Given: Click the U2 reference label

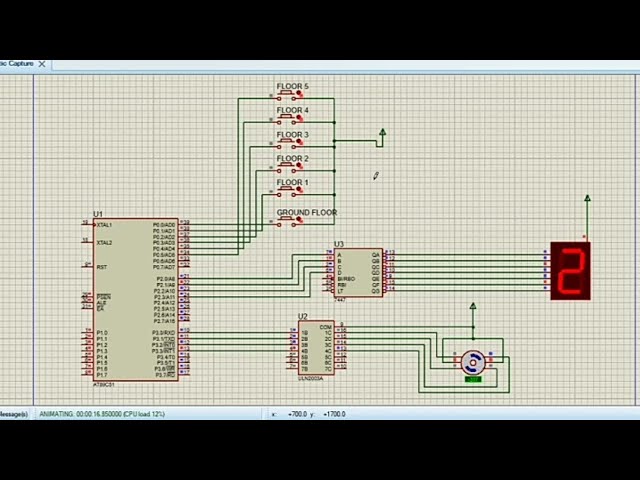Looking at the screenshot, I should pyautogui.click(x=303, y=316).
